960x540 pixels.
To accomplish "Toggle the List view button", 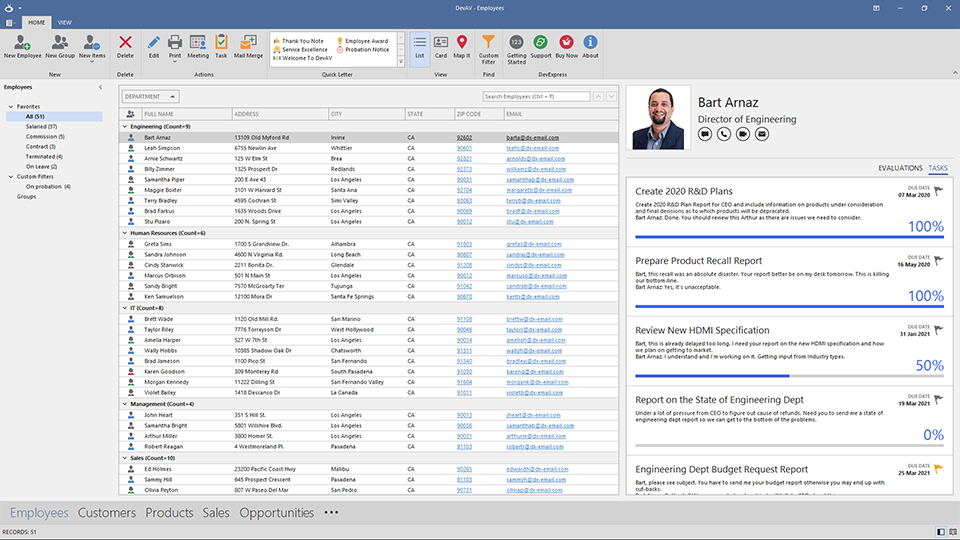I will pos(420,43).
